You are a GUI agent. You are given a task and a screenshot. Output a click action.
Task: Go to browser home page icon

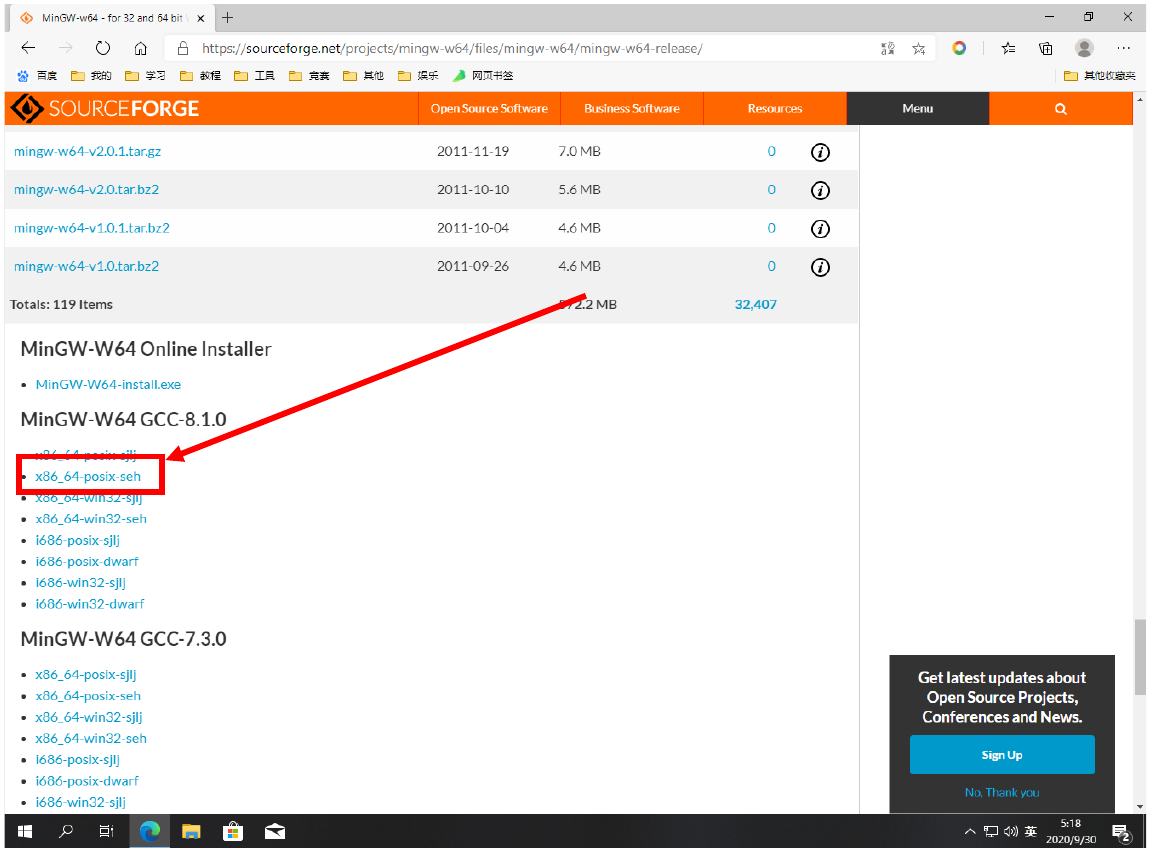141,48
